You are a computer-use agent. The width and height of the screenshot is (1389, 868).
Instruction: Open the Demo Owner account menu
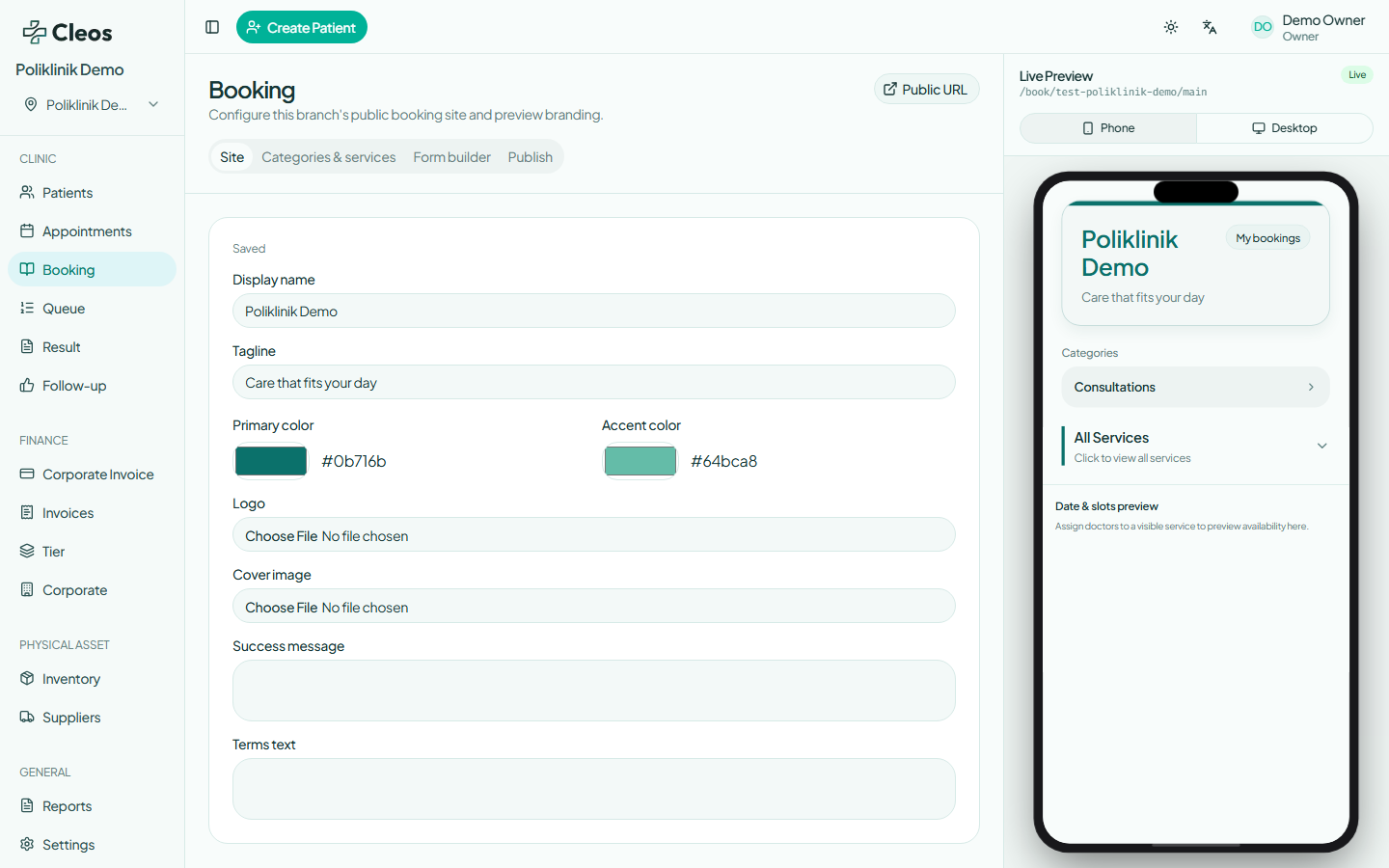pyautogui.click(x=1308, y=27)
